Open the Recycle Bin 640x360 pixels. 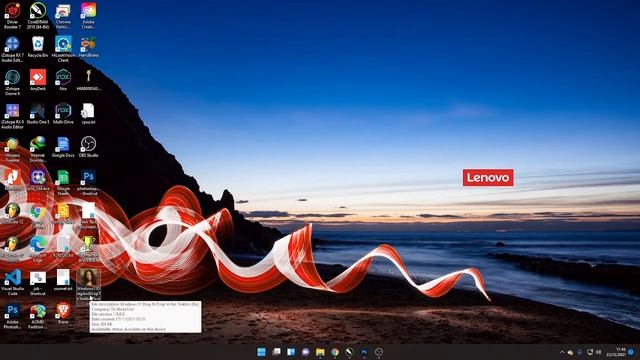tap(38, 47)
